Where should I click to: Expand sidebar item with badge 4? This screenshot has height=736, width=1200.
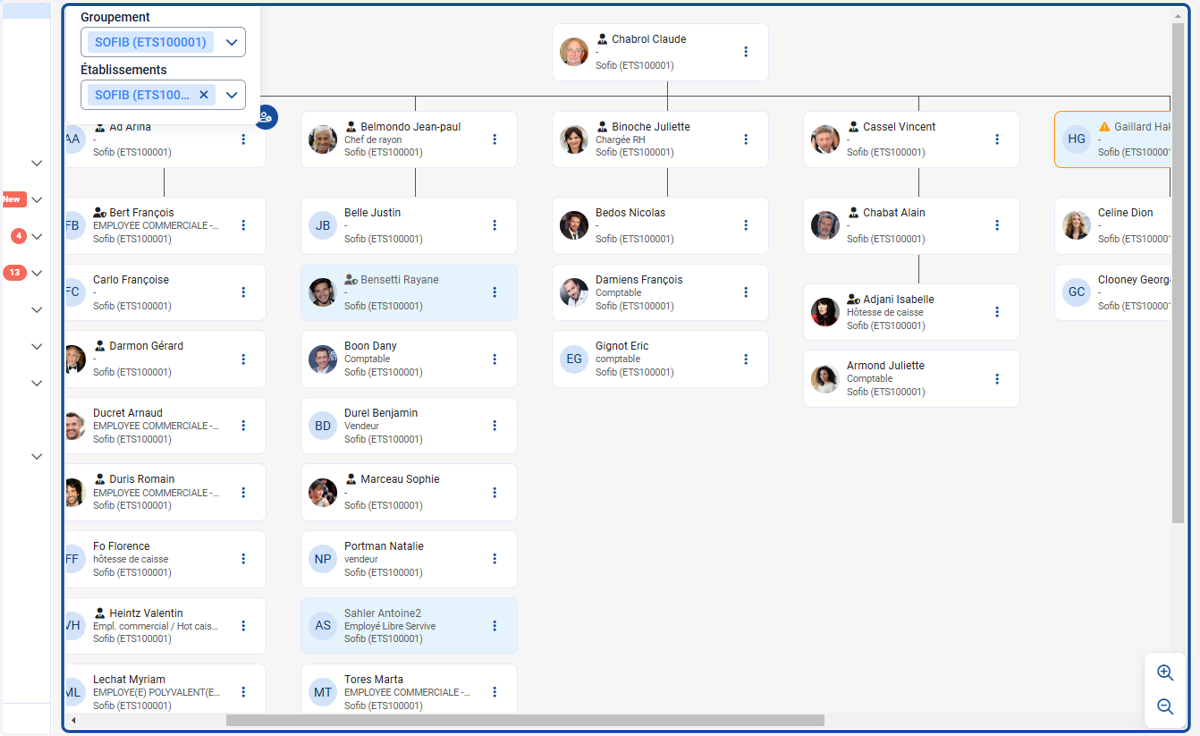[x=36, y=237]
